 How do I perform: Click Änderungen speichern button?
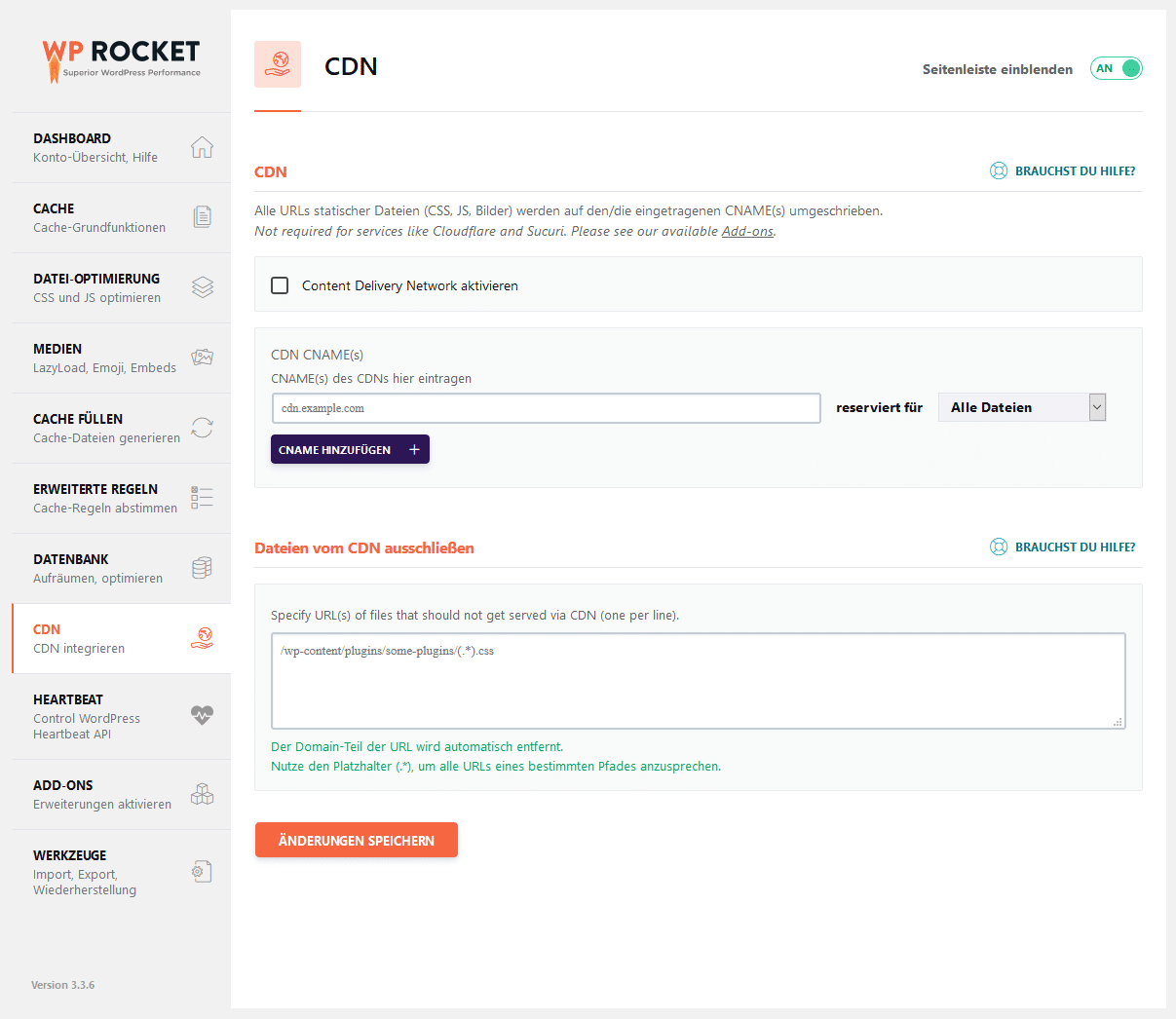[x=357, y=840]
